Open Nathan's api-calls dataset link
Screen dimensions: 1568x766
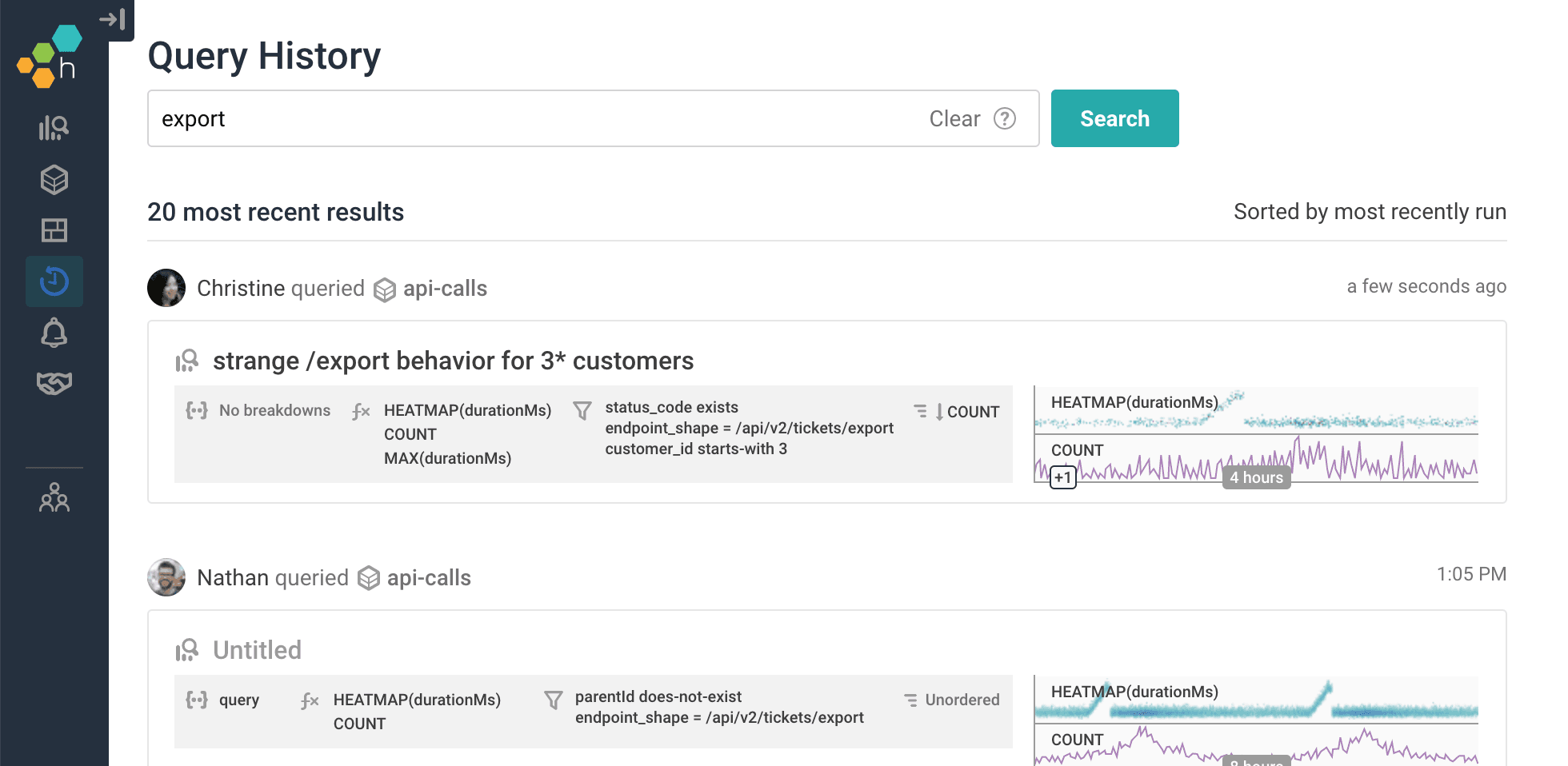[x=428, y=578]
